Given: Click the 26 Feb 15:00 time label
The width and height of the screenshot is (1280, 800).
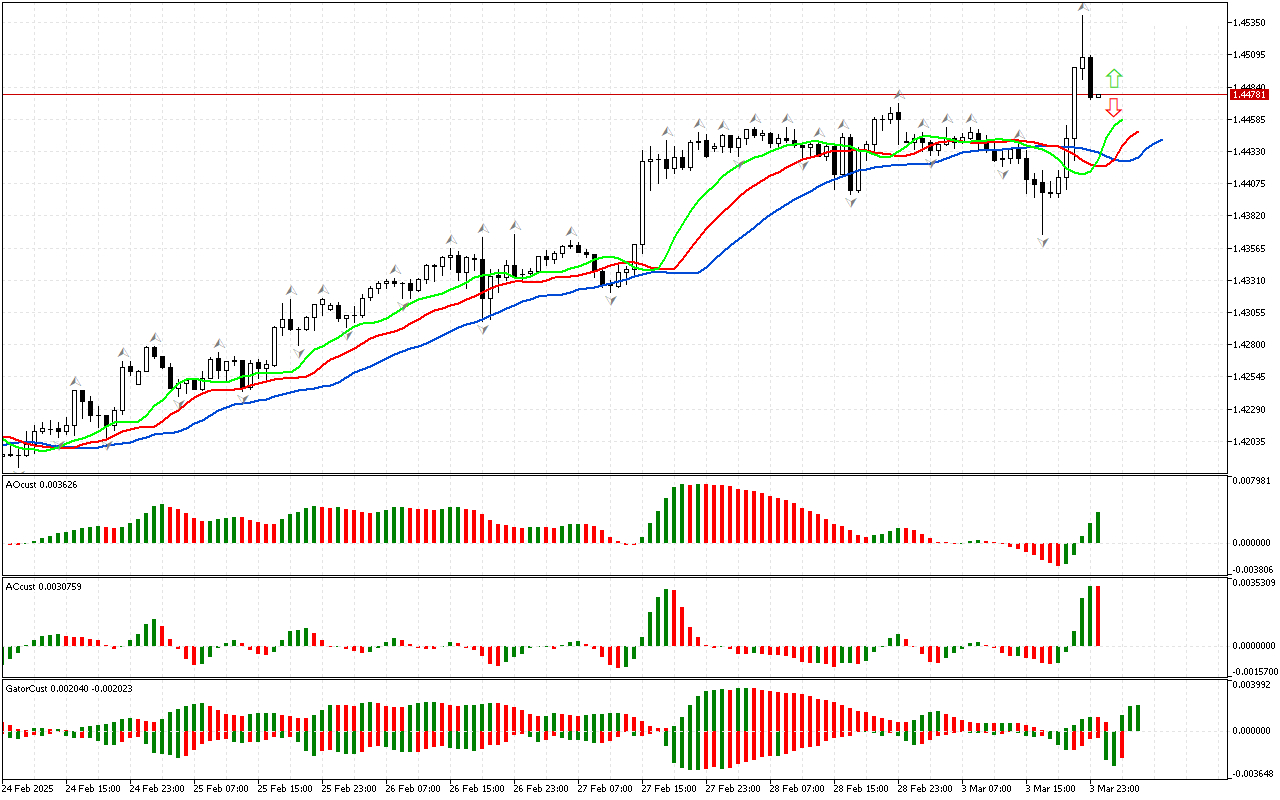Looking at the screenshot, I should [477, 789].
